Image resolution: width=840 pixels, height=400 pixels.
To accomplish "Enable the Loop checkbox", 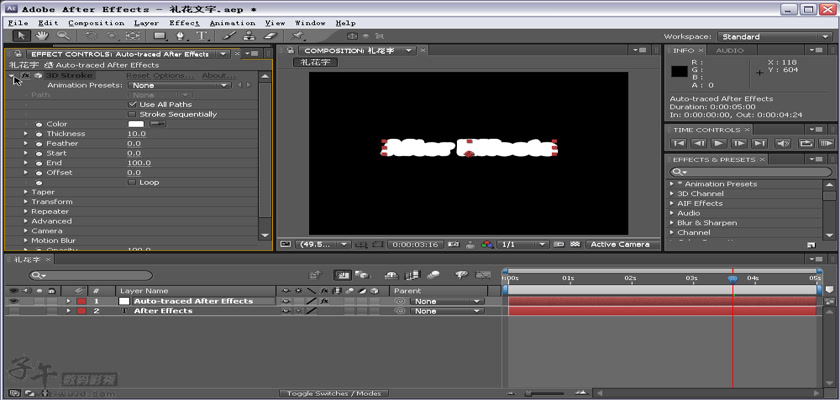I will pyautogui.click(x=132, y=182).
